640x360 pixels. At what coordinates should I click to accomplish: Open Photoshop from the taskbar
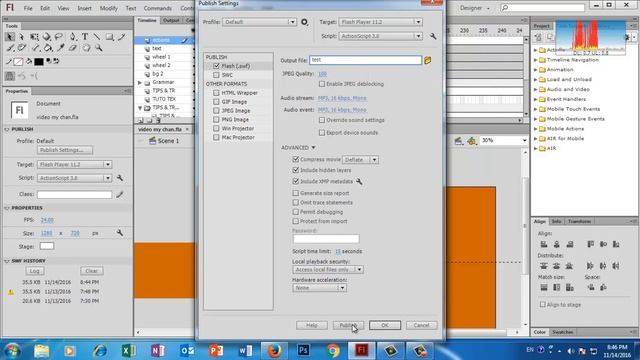303,350
